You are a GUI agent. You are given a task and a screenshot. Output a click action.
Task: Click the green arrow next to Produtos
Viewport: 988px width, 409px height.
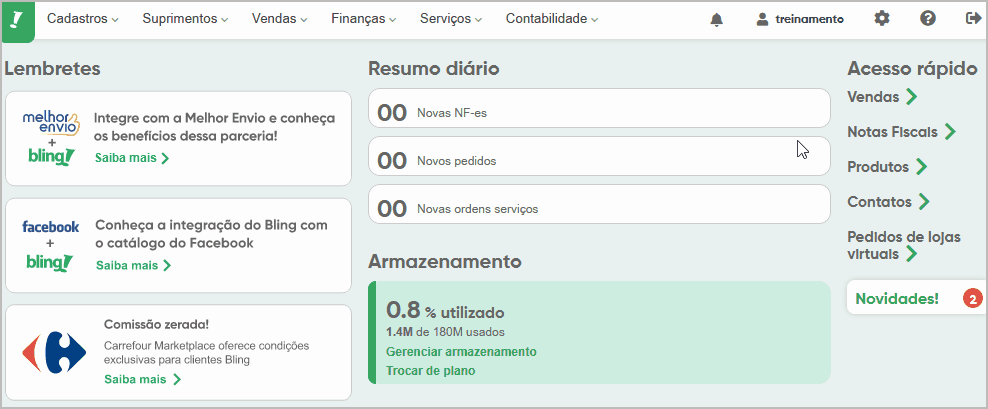(921, 167)
